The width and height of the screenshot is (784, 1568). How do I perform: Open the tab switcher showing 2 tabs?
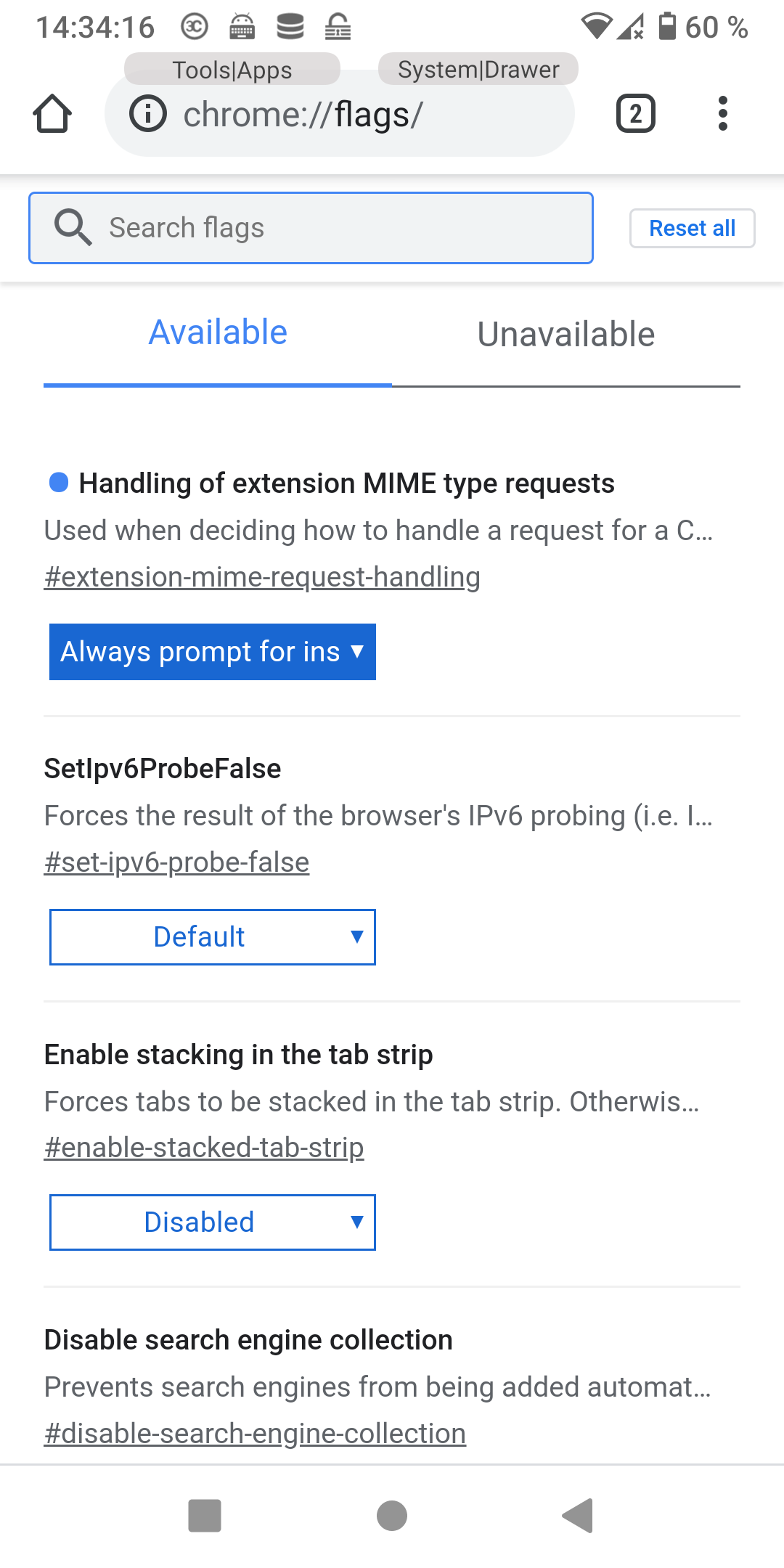[x=634, y=113]
